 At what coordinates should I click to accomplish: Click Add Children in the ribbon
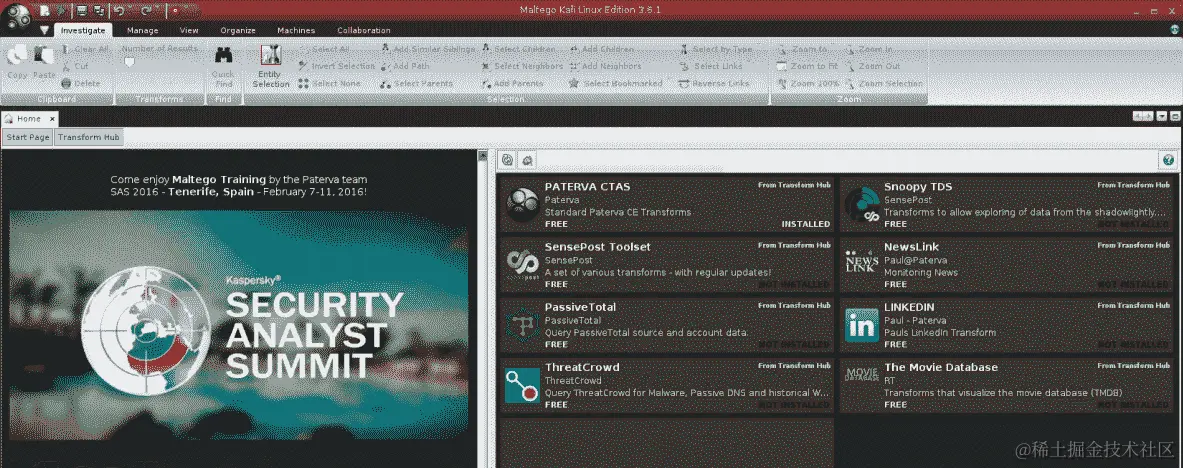tap(601, 49)
